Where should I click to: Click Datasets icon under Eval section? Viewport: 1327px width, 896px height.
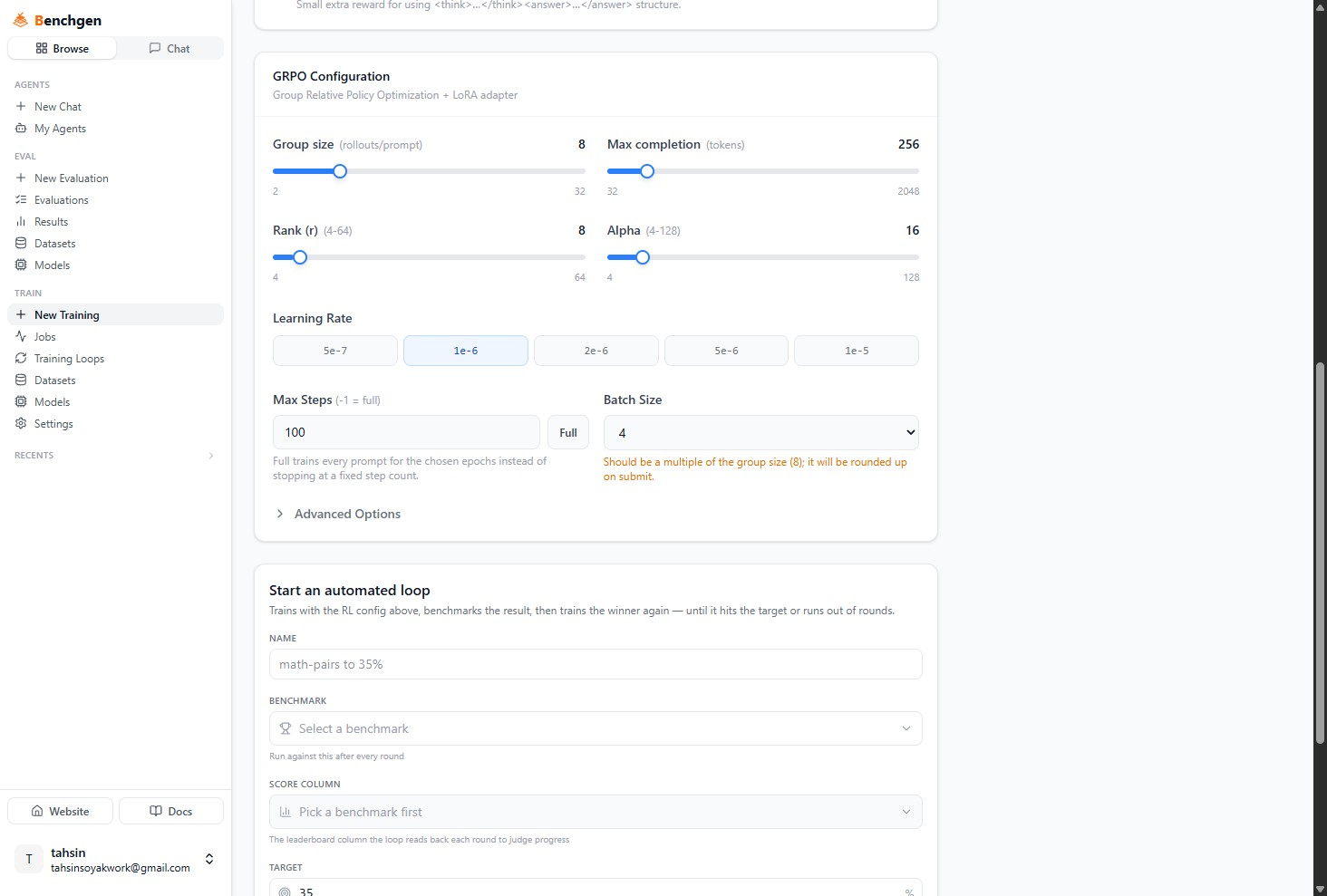pos(21,243)
